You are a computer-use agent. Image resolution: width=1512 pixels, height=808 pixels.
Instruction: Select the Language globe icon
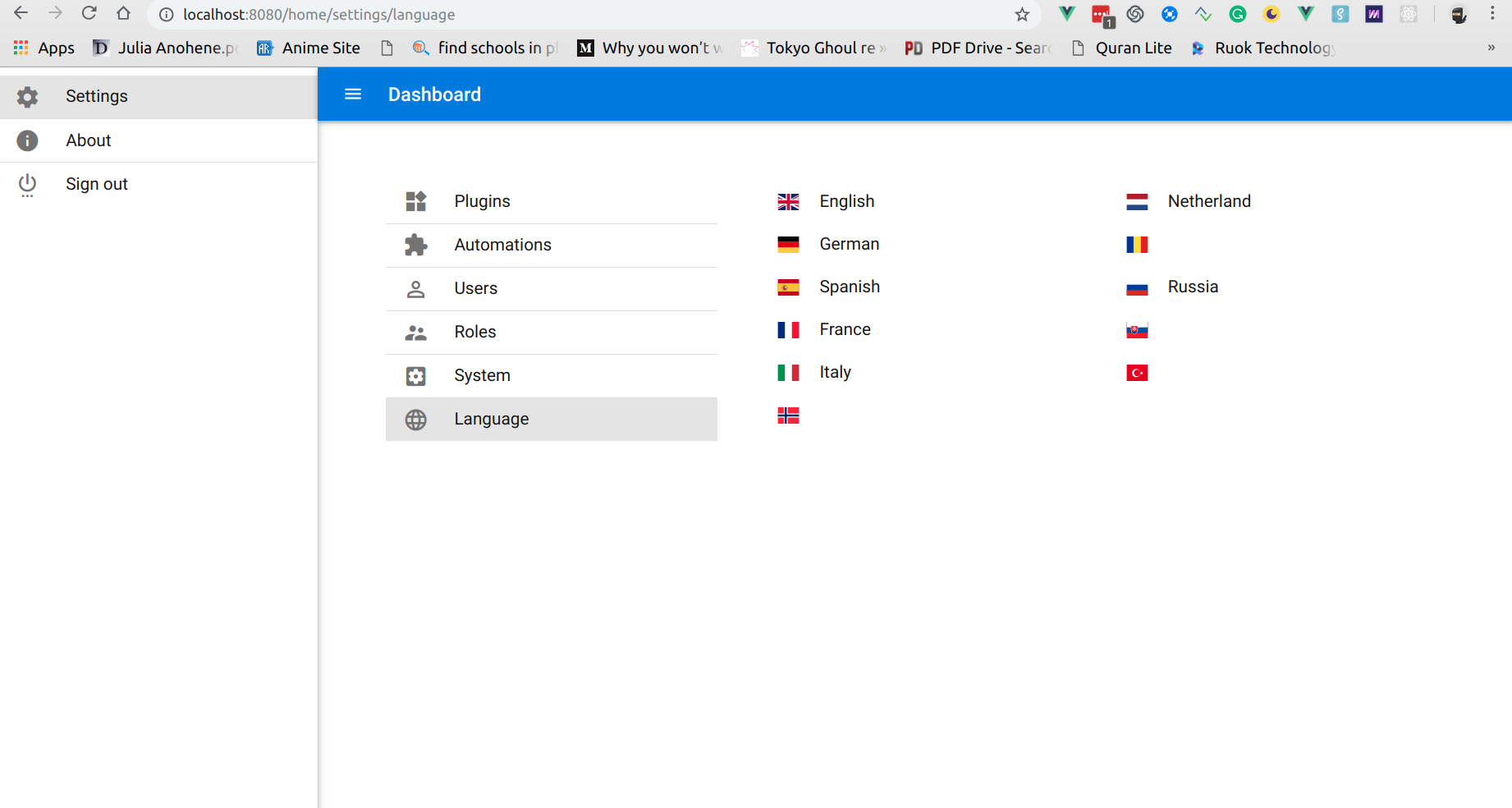[x=415, y=419]
